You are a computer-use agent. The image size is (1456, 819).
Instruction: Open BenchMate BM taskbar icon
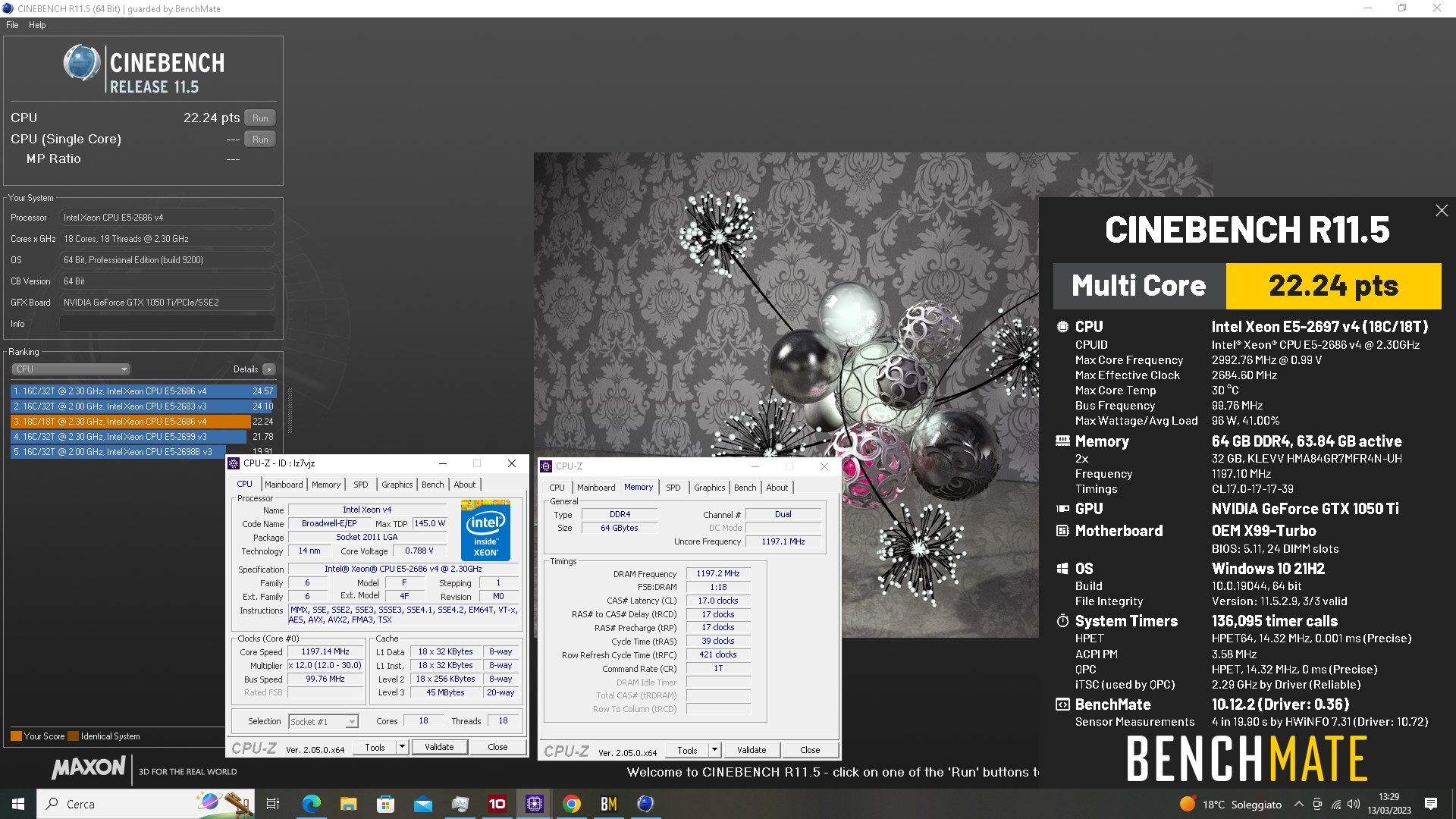pos(609,804)
